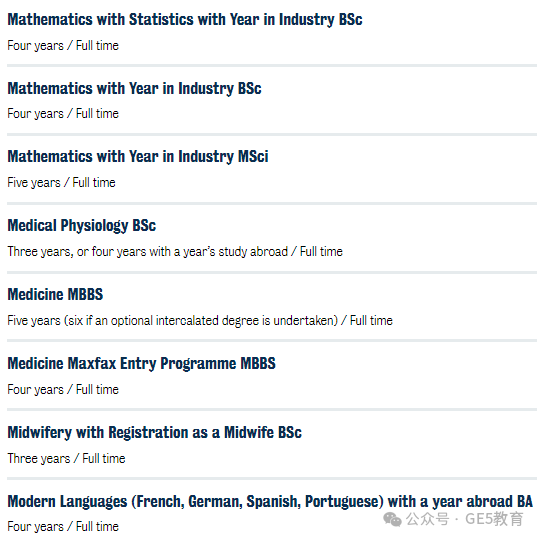Click the Medical Physiology study abroad duration text
Screen dimensions: 542x541
coord(175,252)
